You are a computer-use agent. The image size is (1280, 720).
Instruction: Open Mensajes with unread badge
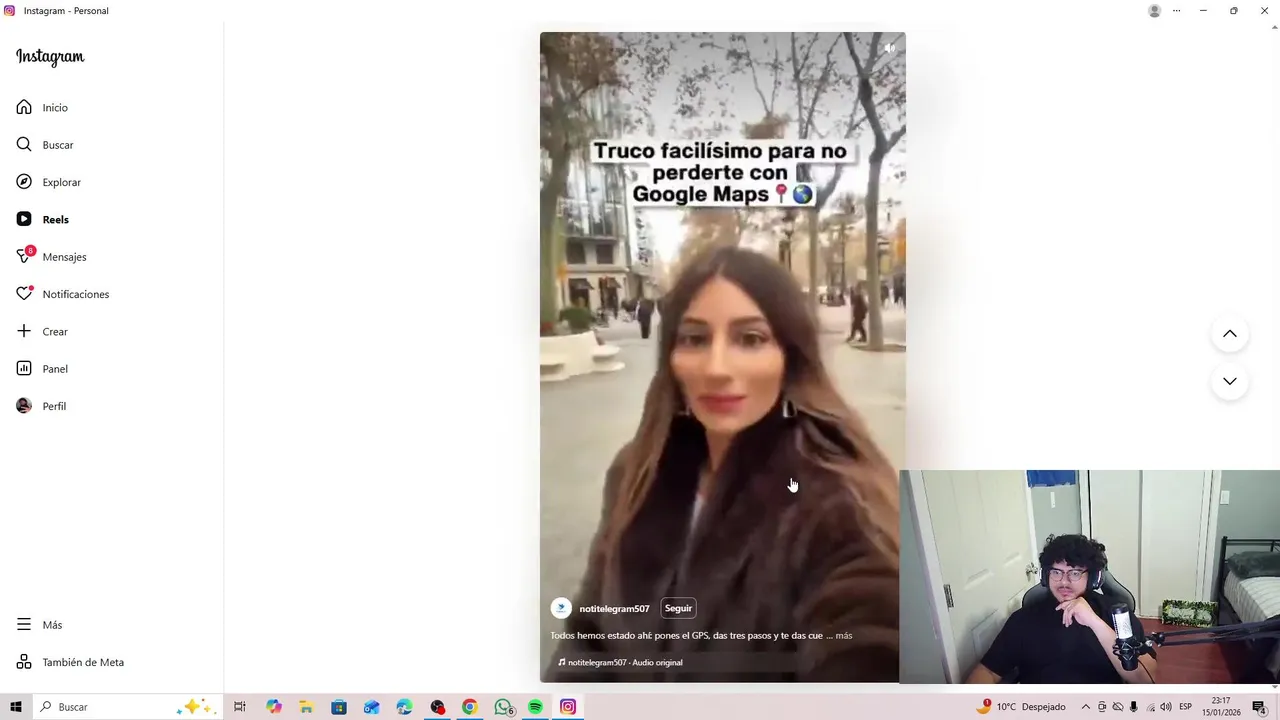click(x=51, y=257)
